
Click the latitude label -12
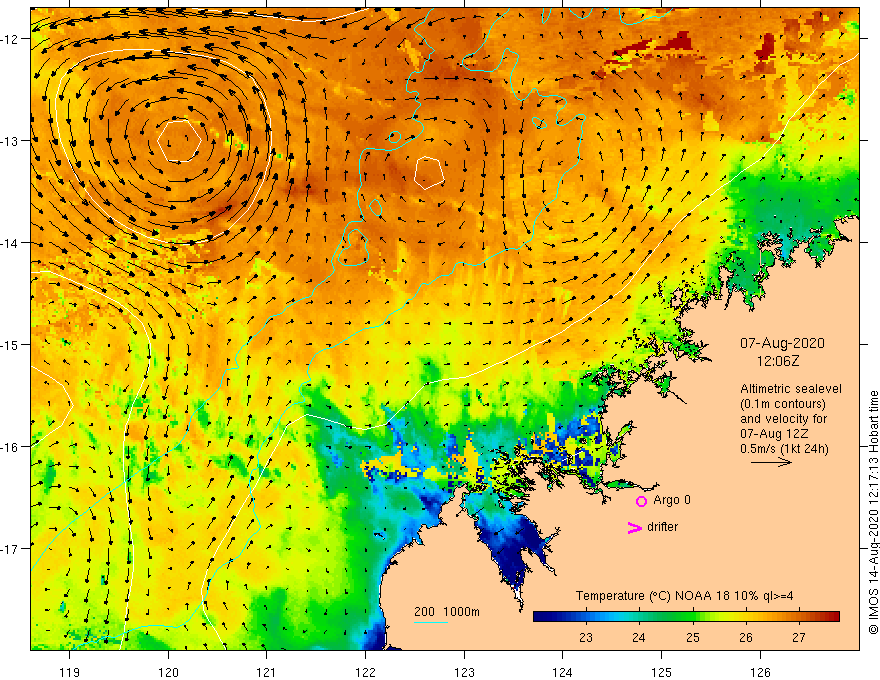pos(11,39)
